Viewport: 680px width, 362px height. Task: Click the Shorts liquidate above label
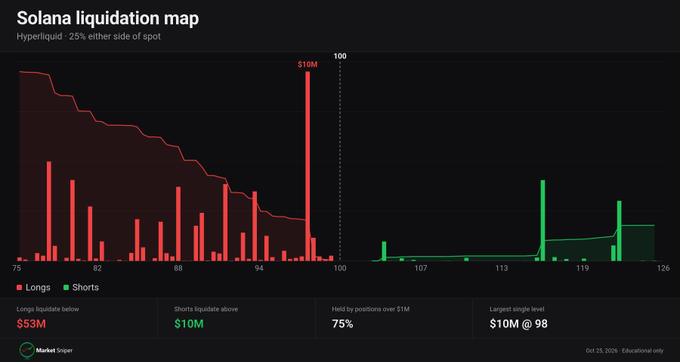206,309
